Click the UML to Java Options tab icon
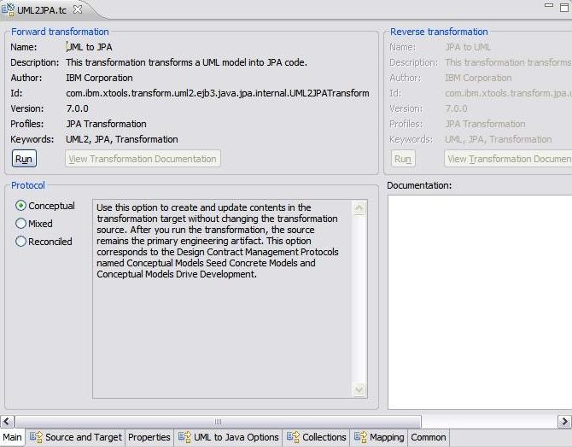 coord(185,437)
